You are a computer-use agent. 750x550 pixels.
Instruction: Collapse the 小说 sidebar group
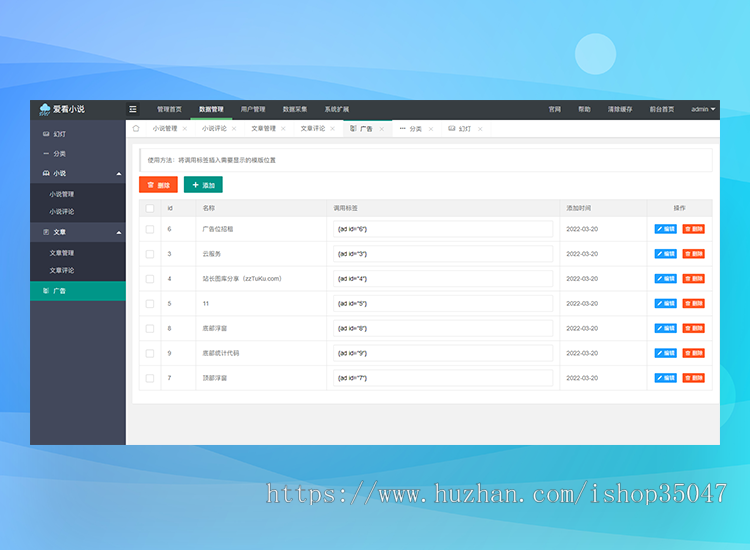[x=78, y=173]
